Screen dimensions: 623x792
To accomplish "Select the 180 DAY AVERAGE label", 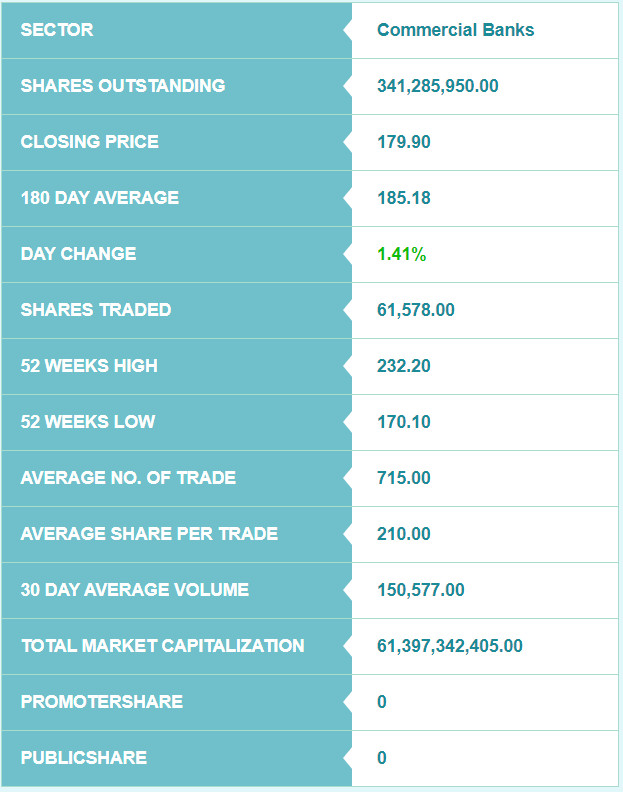I will (99, 198).
